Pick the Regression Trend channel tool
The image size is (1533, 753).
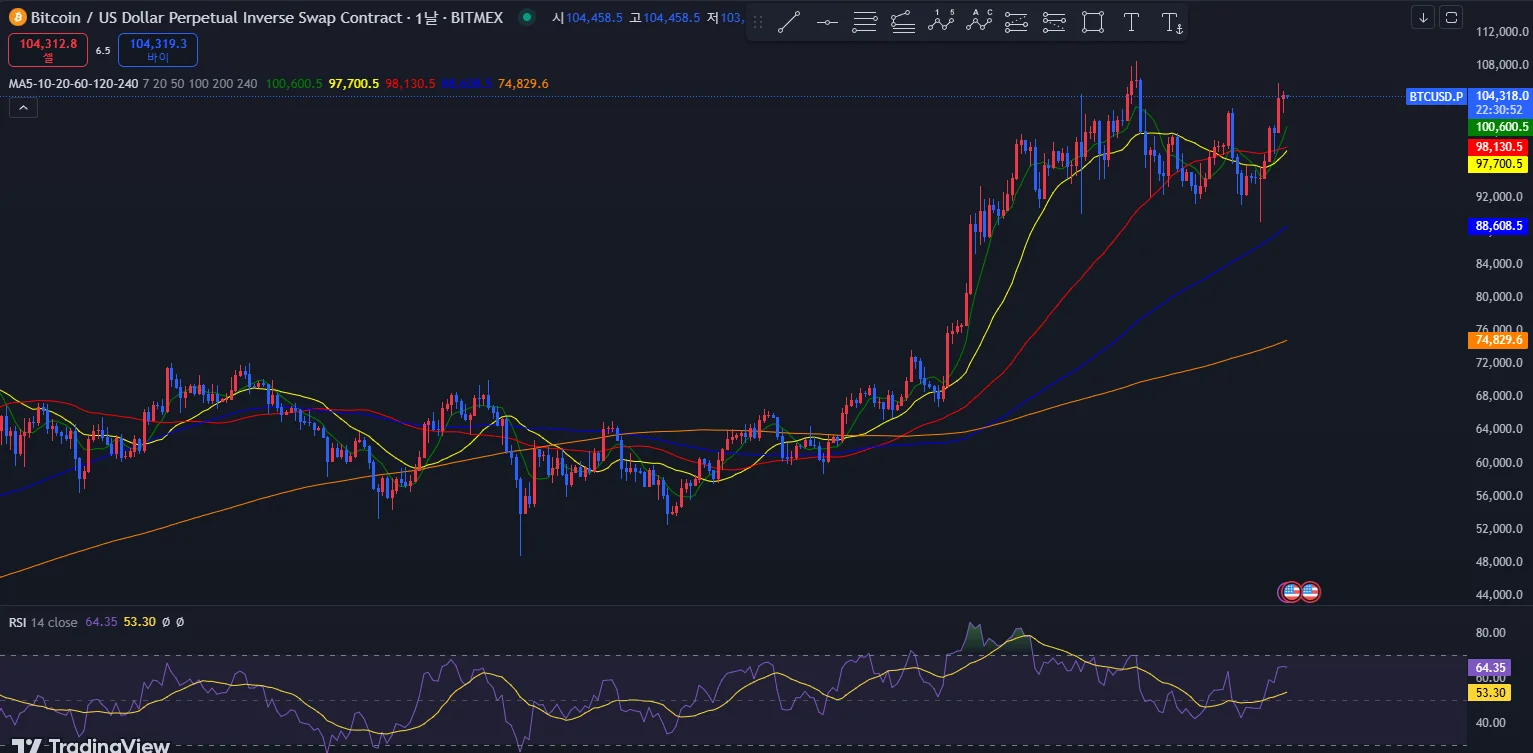(x=903, y=22)
